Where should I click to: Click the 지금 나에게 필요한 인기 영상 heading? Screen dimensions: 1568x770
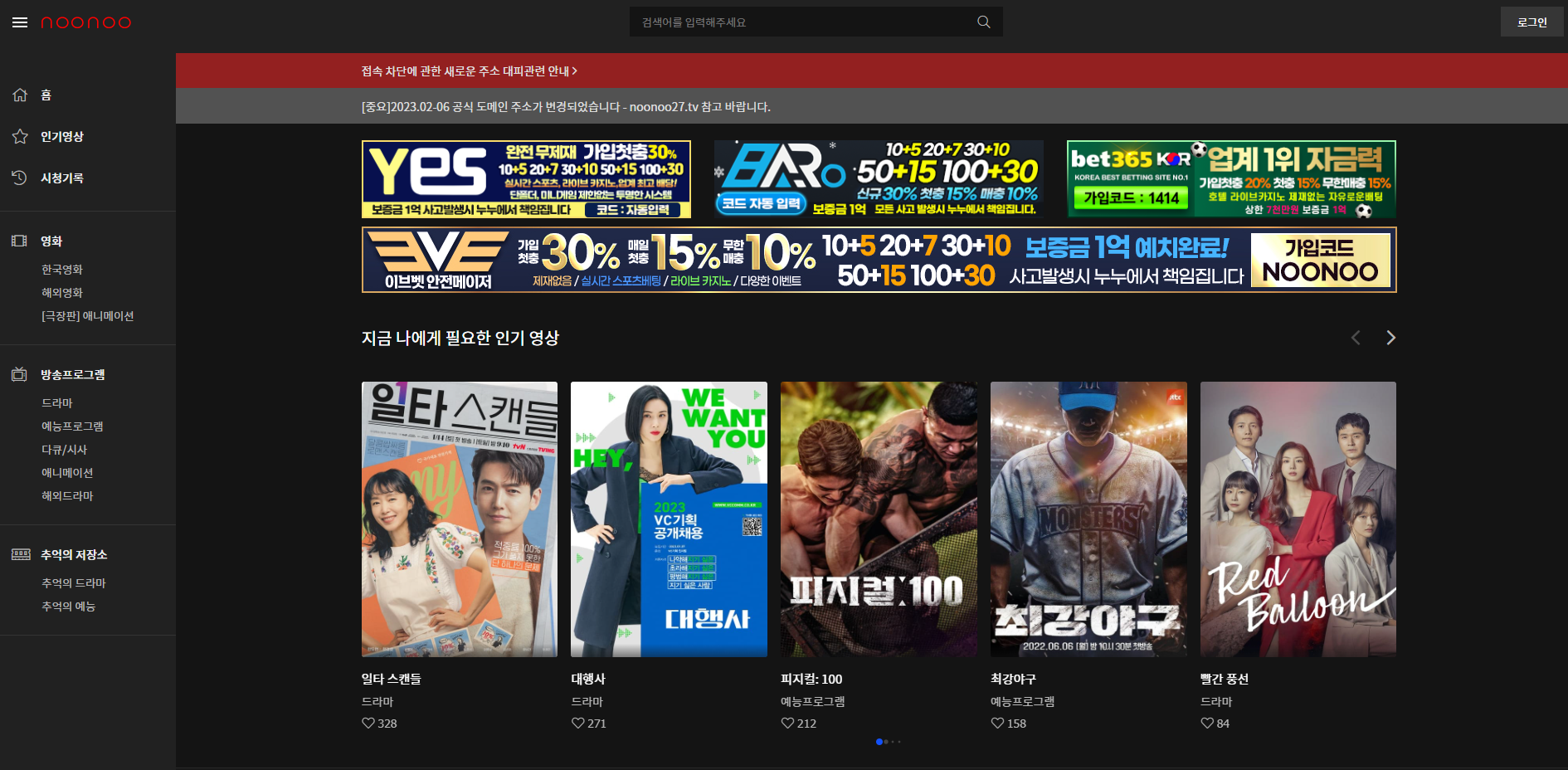click(460, 338)
